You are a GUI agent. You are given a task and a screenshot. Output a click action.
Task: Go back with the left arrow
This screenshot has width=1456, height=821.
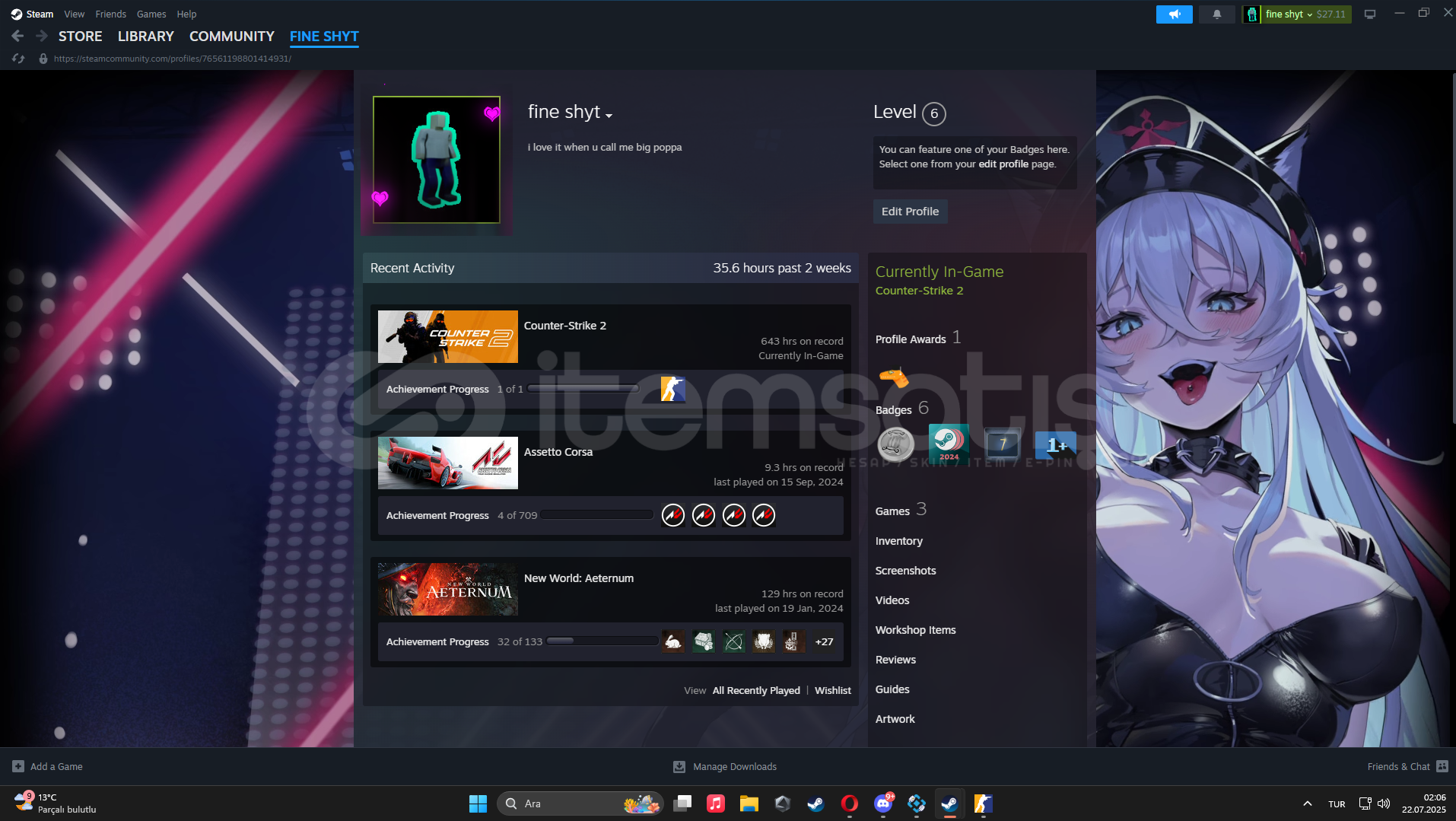pos(17,36)
